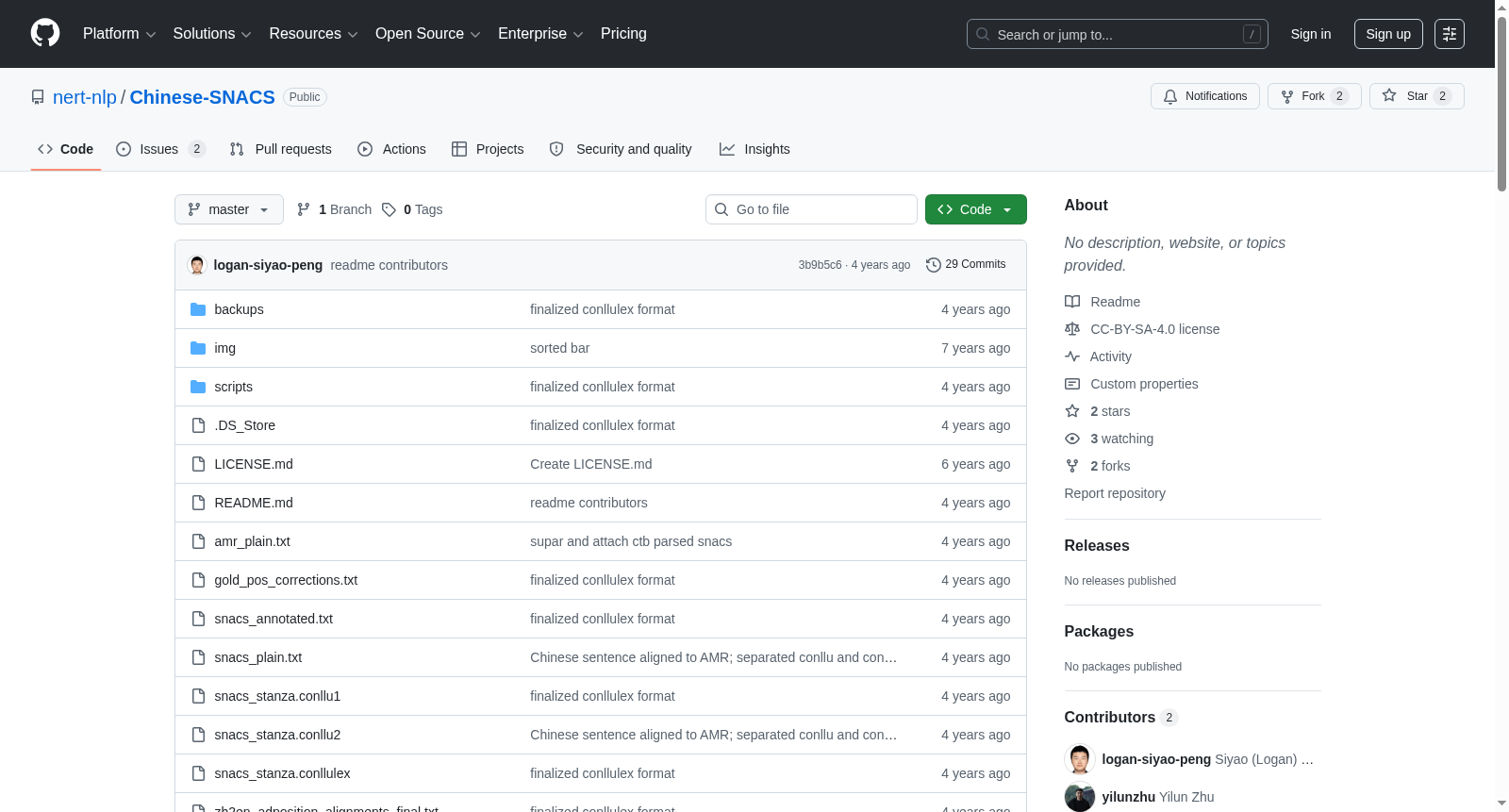This screenshot has height=812, width=1509.
Task: Click the file icon next to .DS_Store
Action: (x=198, y=425)
